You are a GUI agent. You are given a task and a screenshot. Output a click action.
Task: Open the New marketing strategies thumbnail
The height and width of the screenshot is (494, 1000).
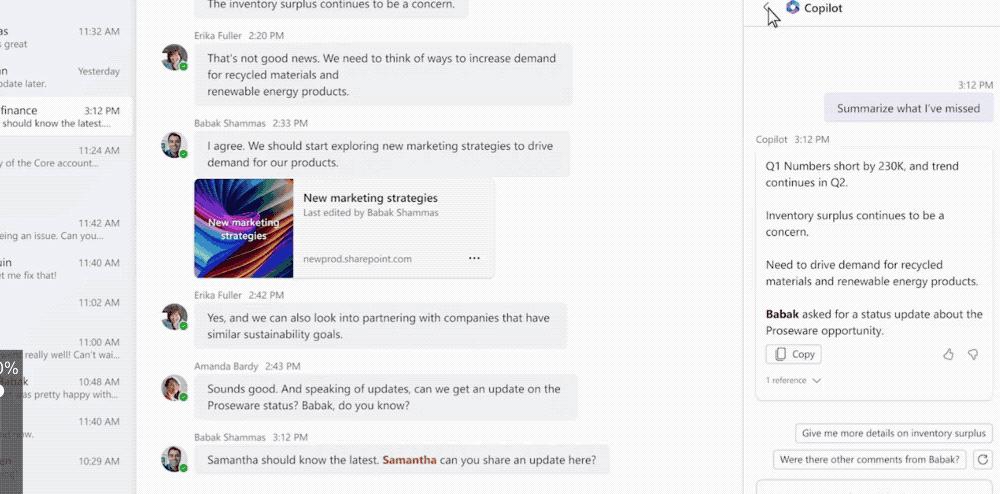244,228
